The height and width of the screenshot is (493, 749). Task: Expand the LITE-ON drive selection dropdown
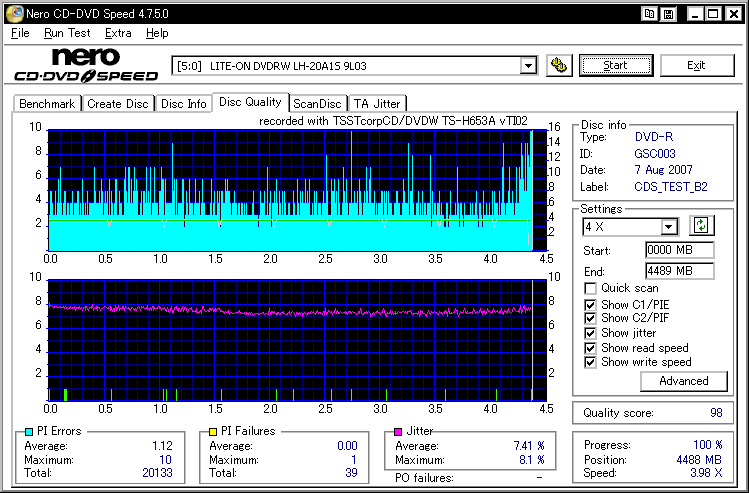(x=528, y=66)
